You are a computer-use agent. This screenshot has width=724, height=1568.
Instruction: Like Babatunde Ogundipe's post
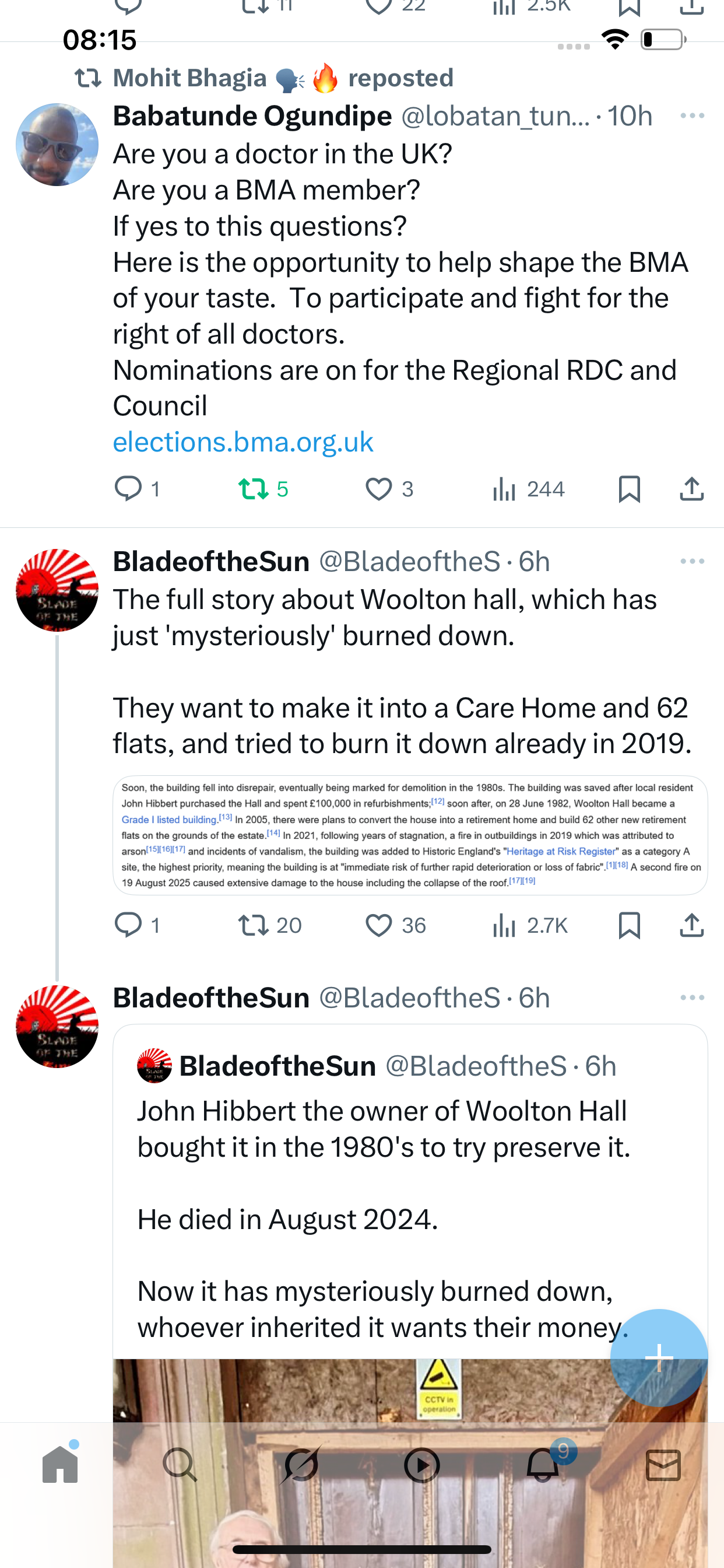(378, 489)
